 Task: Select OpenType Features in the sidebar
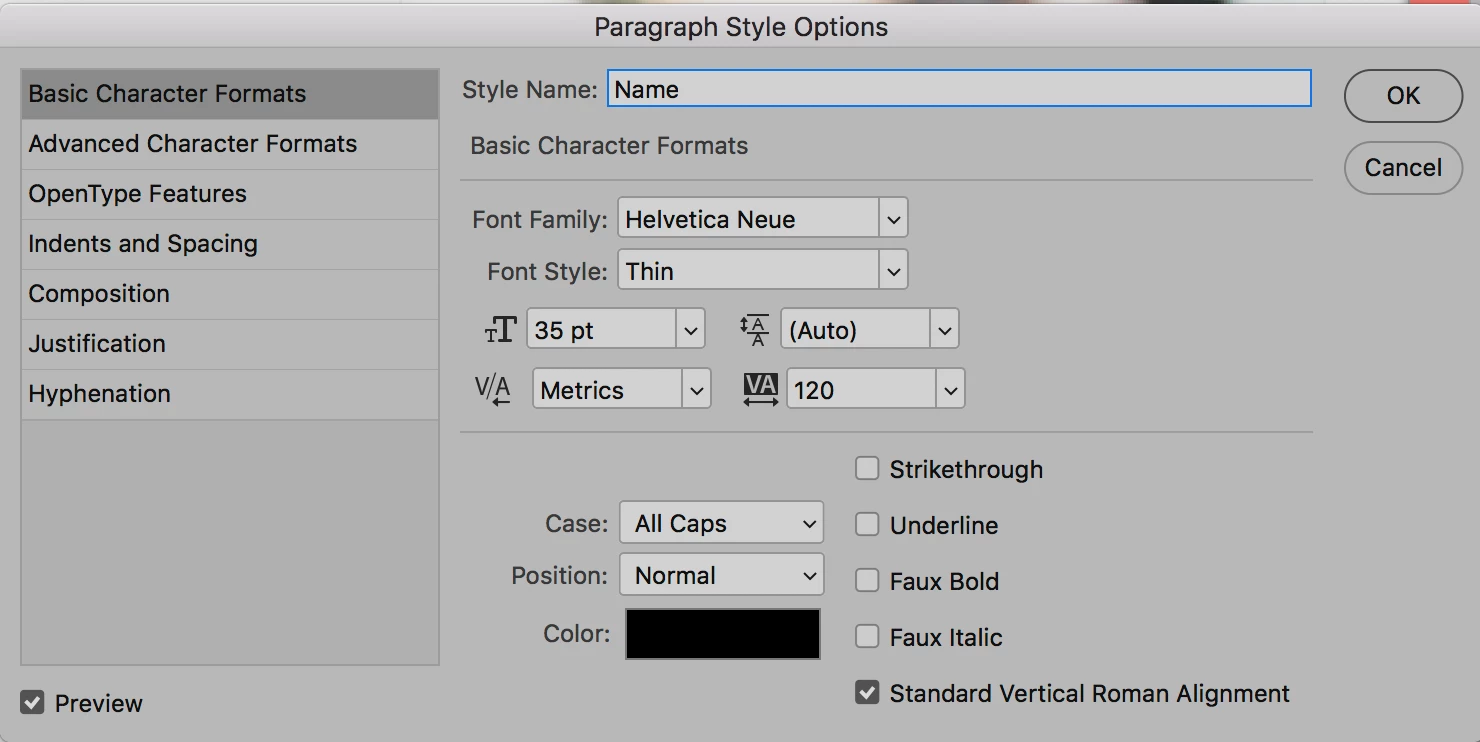tap(137, 194)
